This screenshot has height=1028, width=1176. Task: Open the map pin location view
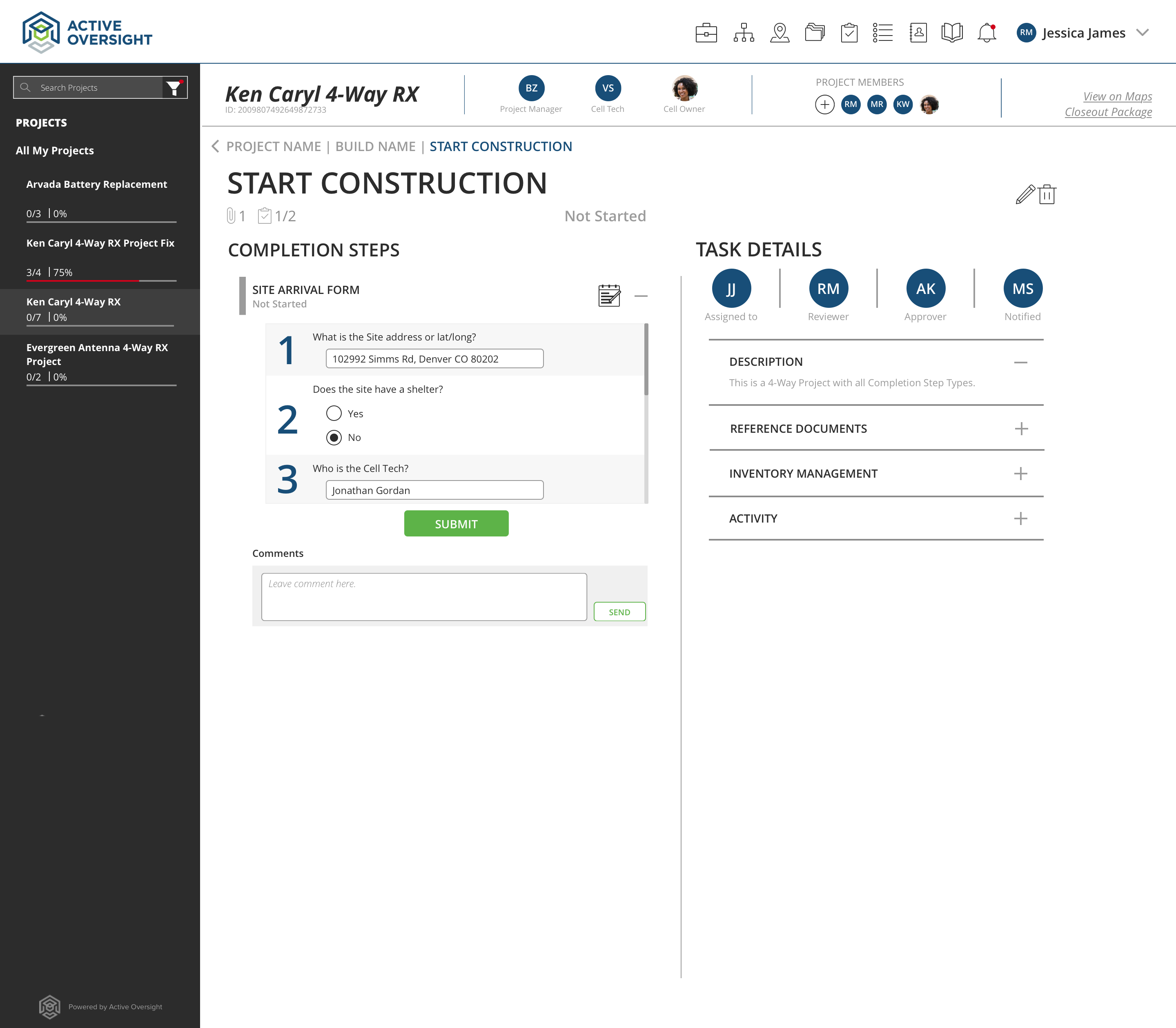pyautogui.click(x=780, y=33)
